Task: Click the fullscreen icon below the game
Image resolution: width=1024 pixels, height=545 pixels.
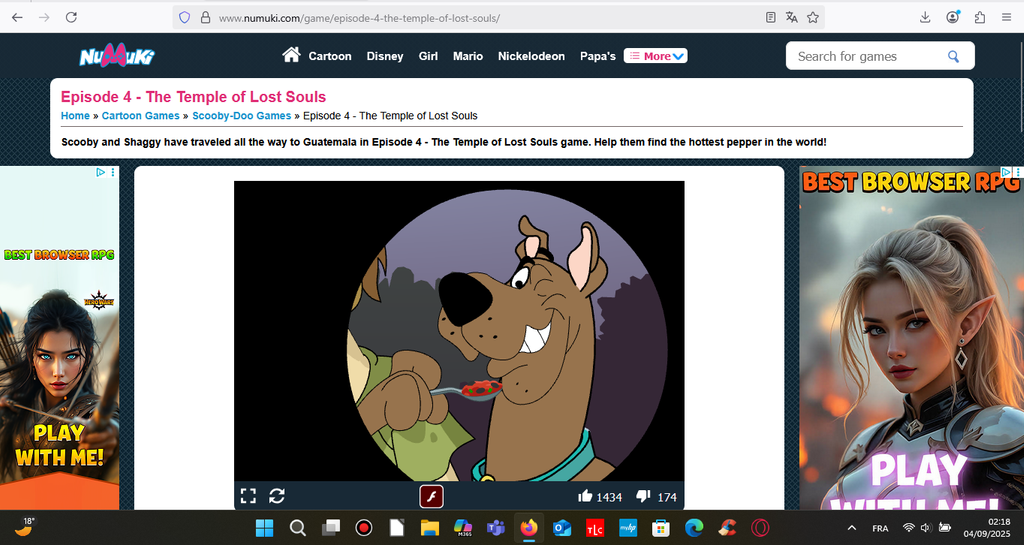Action: [248, 496]
